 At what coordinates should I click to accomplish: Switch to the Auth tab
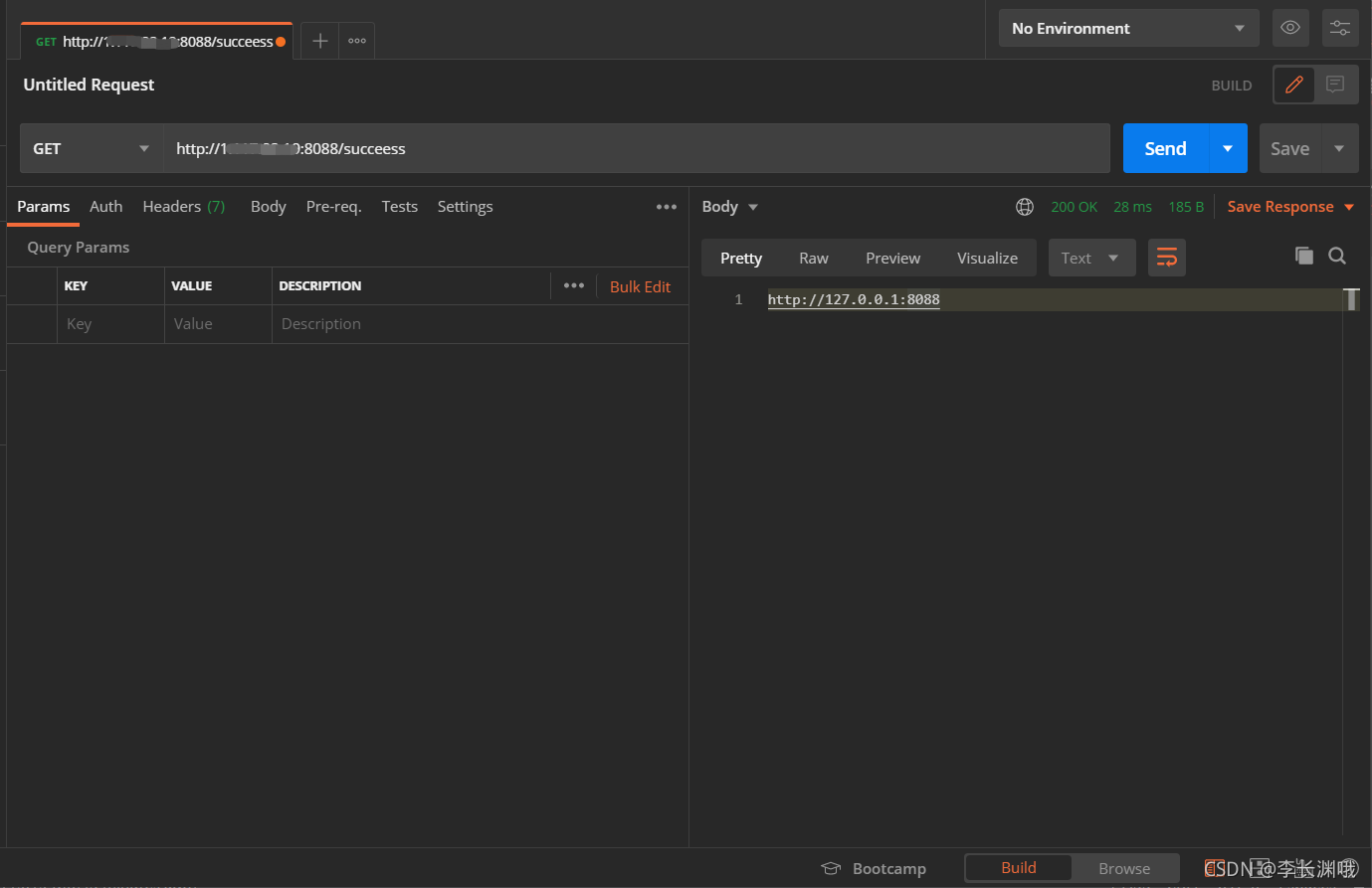pos(106,207)
